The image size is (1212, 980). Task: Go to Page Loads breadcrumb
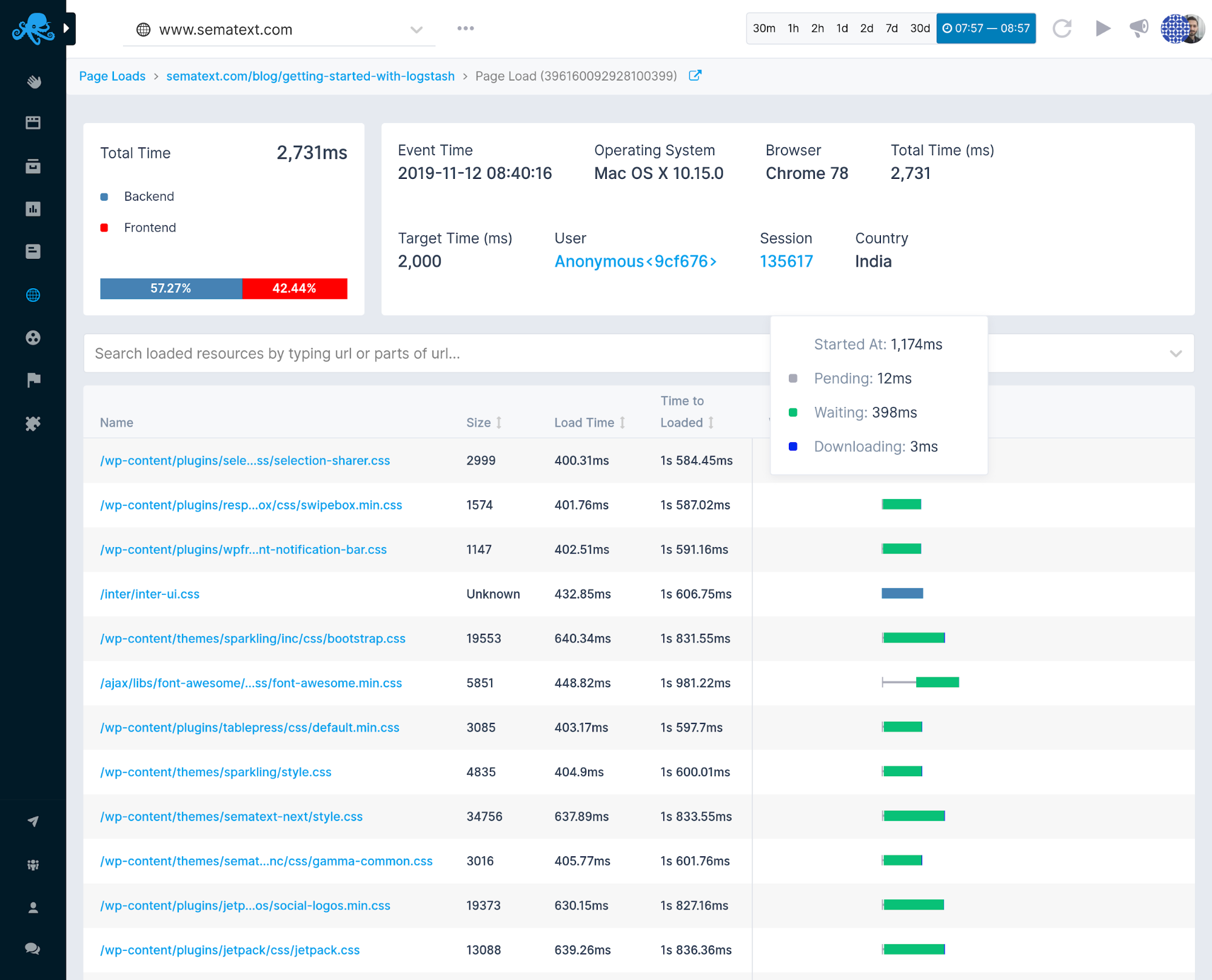112,76
